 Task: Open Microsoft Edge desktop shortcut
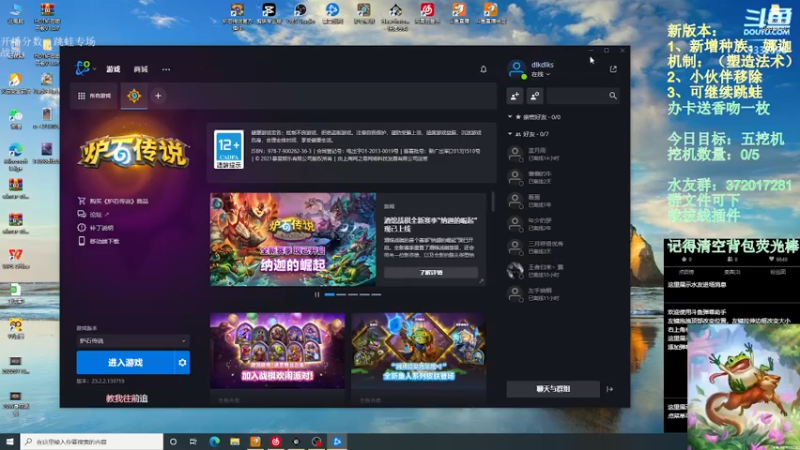coord(15,156)
